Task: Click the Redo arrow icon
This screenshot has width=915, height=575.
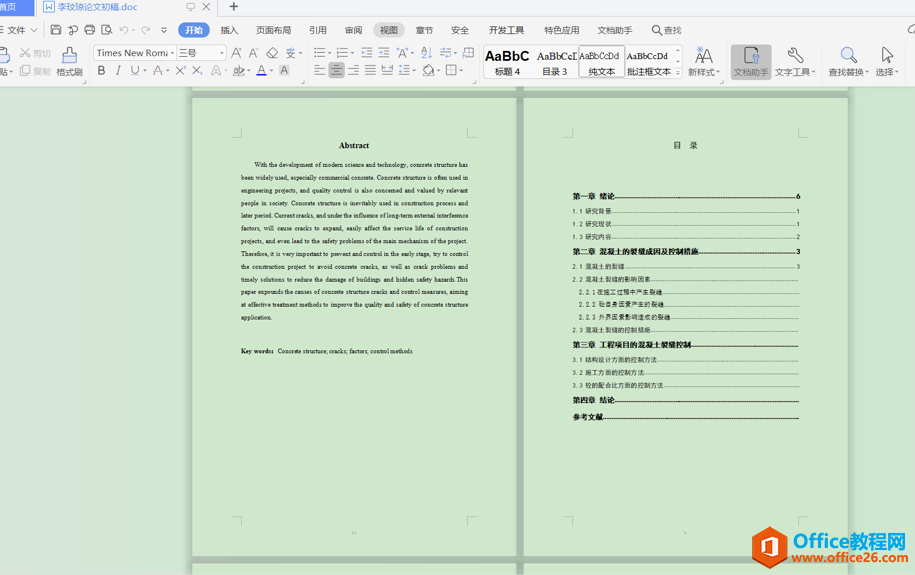Action: (146, 30)
